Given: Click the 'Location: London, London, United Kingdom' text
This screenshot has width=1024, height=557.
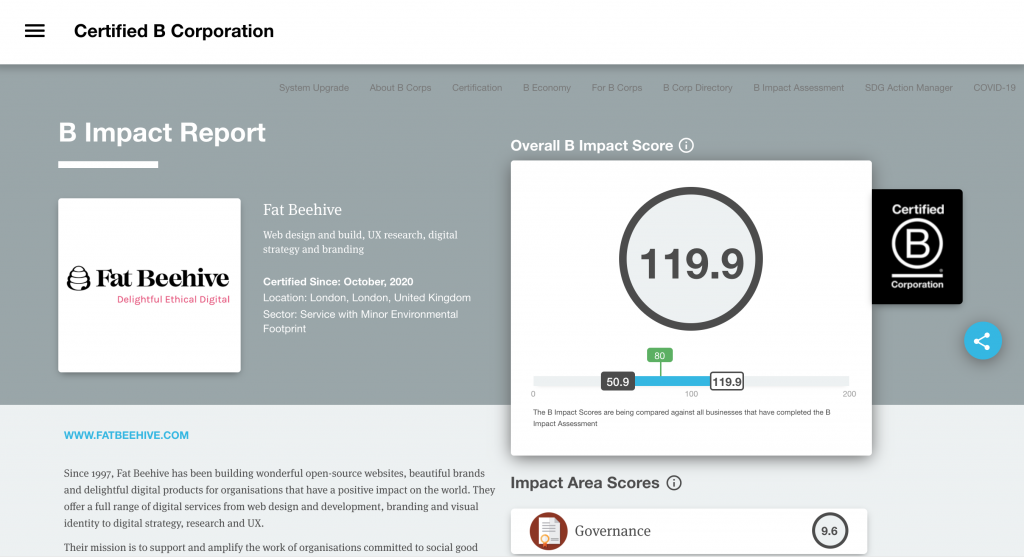Looking at the screenshot, I should pyautogui.click(x=367, y=298).
